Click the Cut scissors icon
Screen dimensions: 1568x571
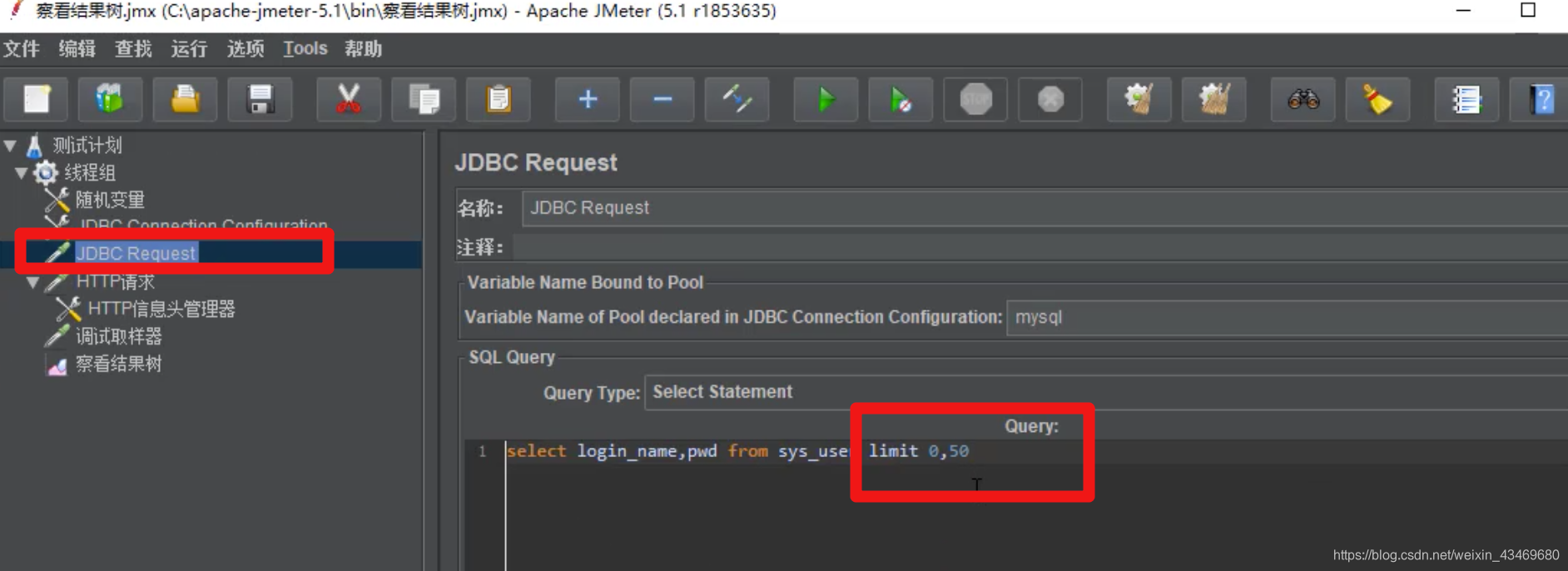tap(349, 100)
